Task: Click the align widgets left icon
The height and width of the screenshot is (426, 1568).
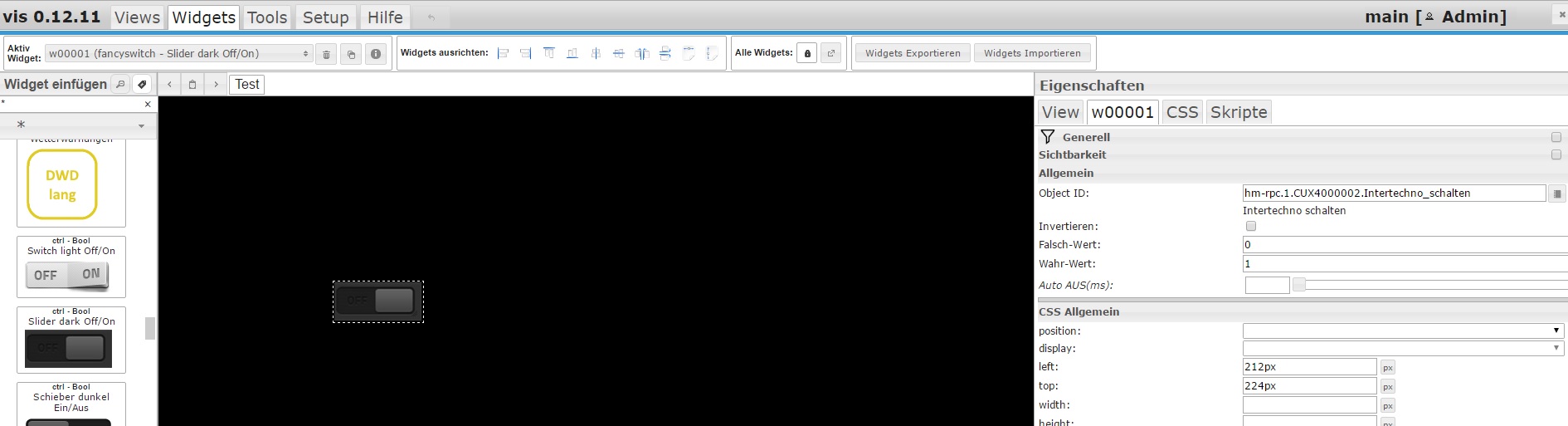Action: click(x=503, y=54)
